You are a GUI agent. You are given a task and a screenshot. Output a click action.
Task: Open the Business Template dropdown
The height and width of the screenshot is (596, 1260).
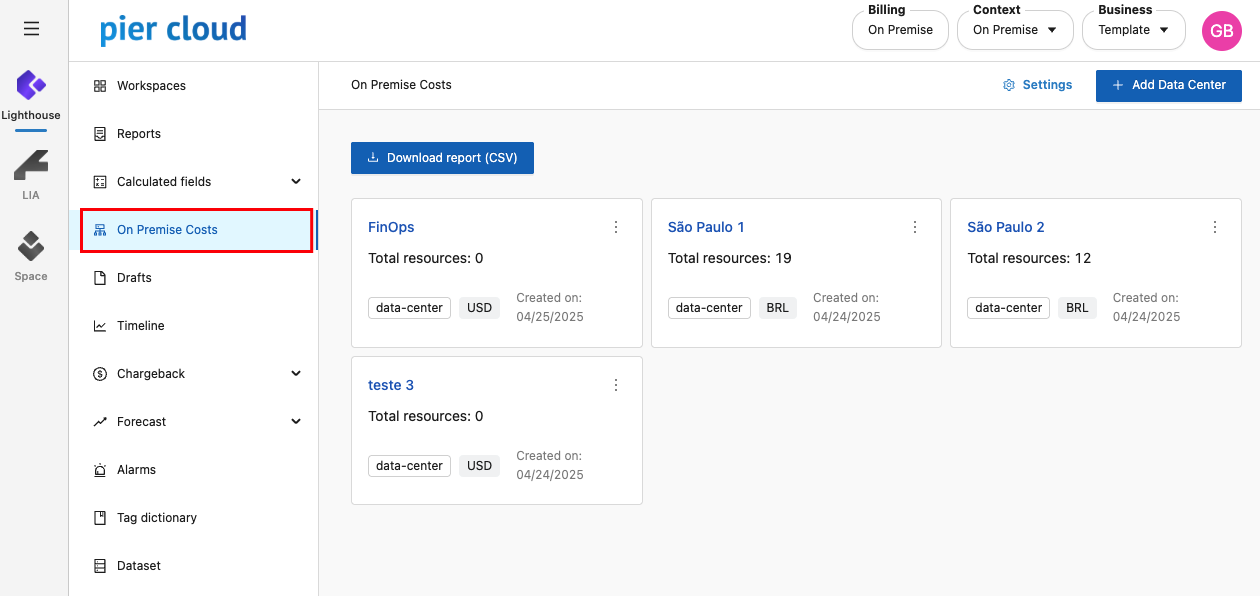pos(1133,30)
